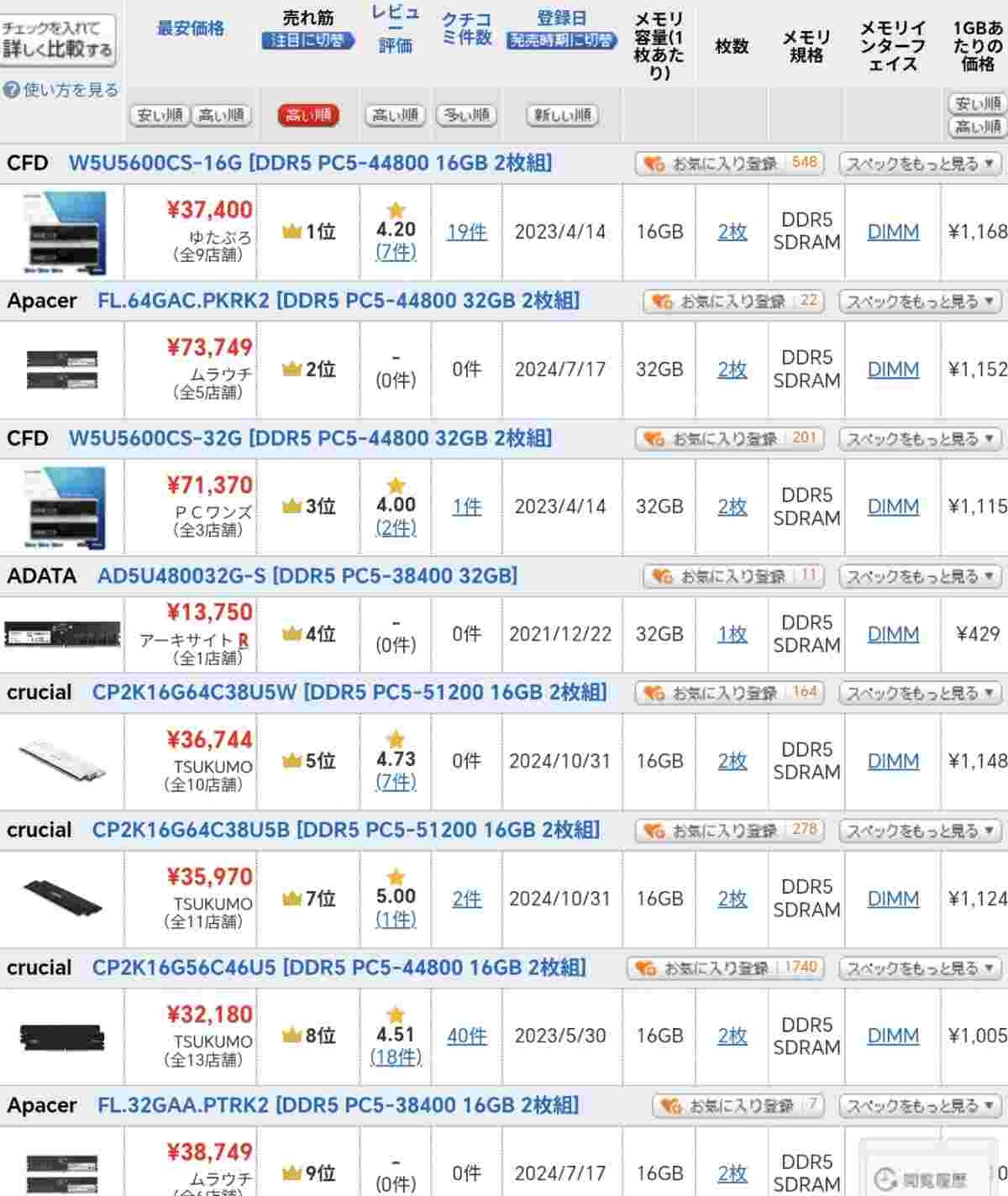Expand スペックをもっと見る for crucial CP2K16G64C38U5B
1008x1196 pixels.
920,830
